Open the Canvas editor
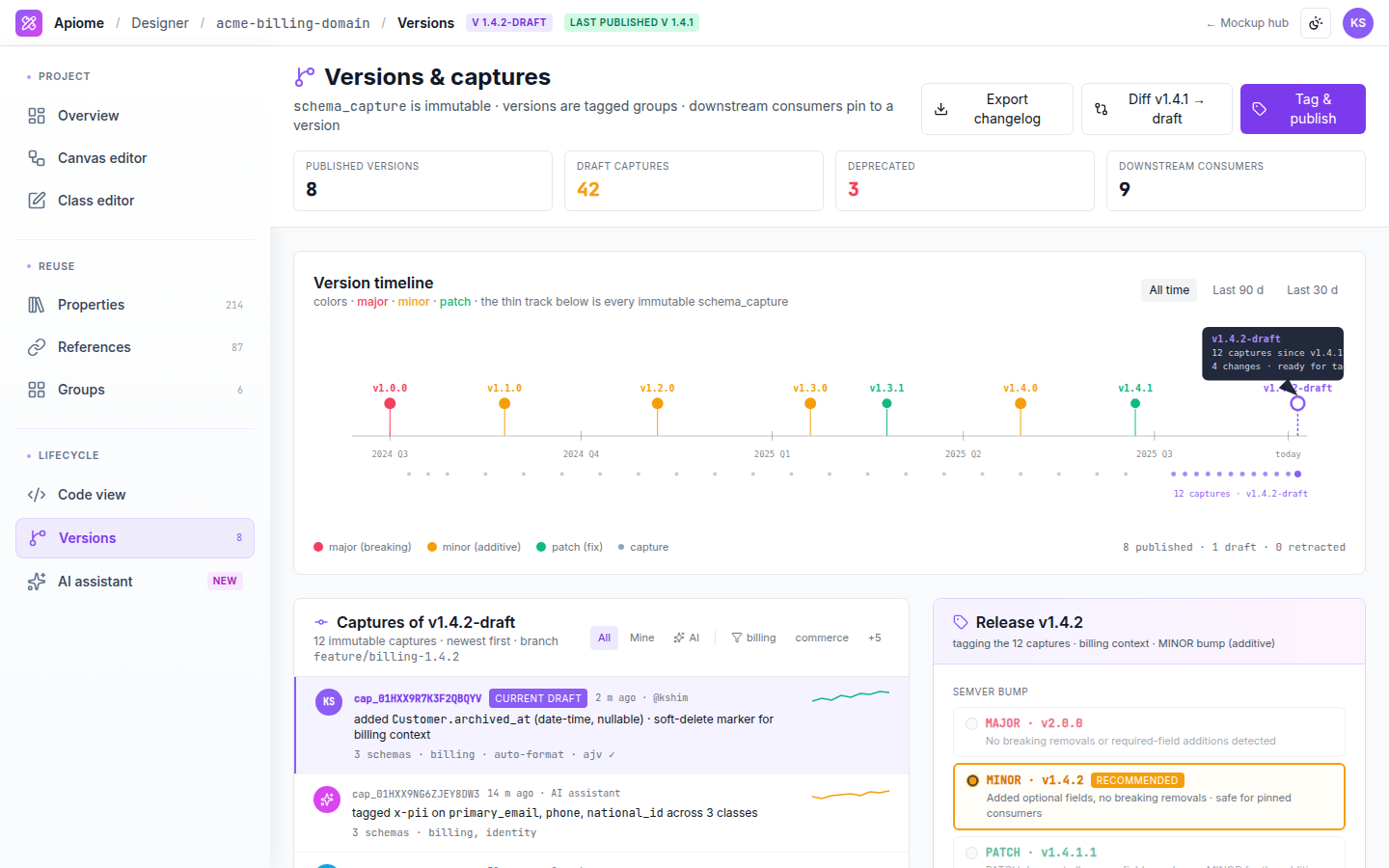The height and width of the screenshot is (868, 1389). point(135,158)
